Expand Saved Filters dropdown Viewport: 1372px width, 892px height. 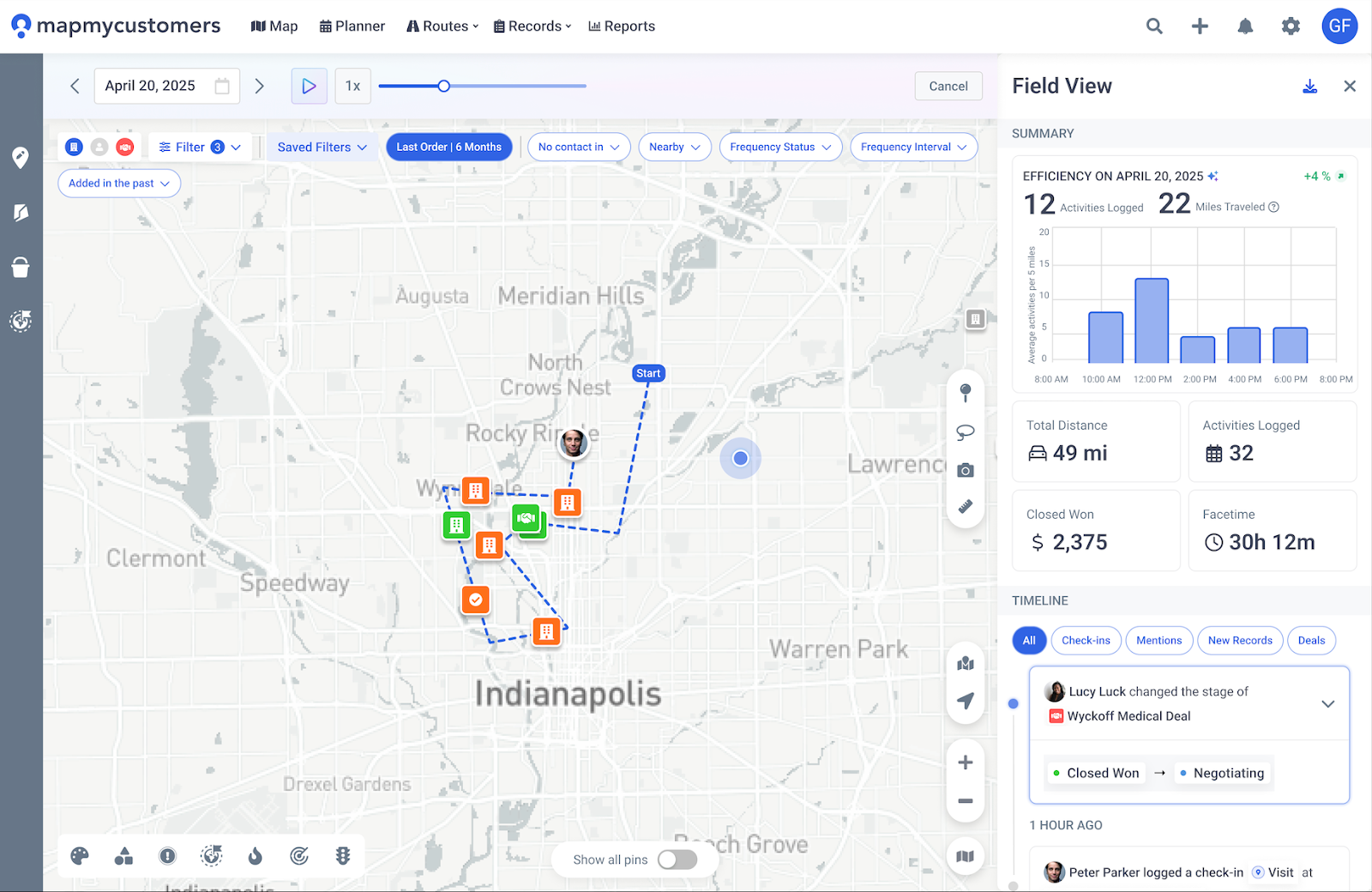(x=322, y=147)
